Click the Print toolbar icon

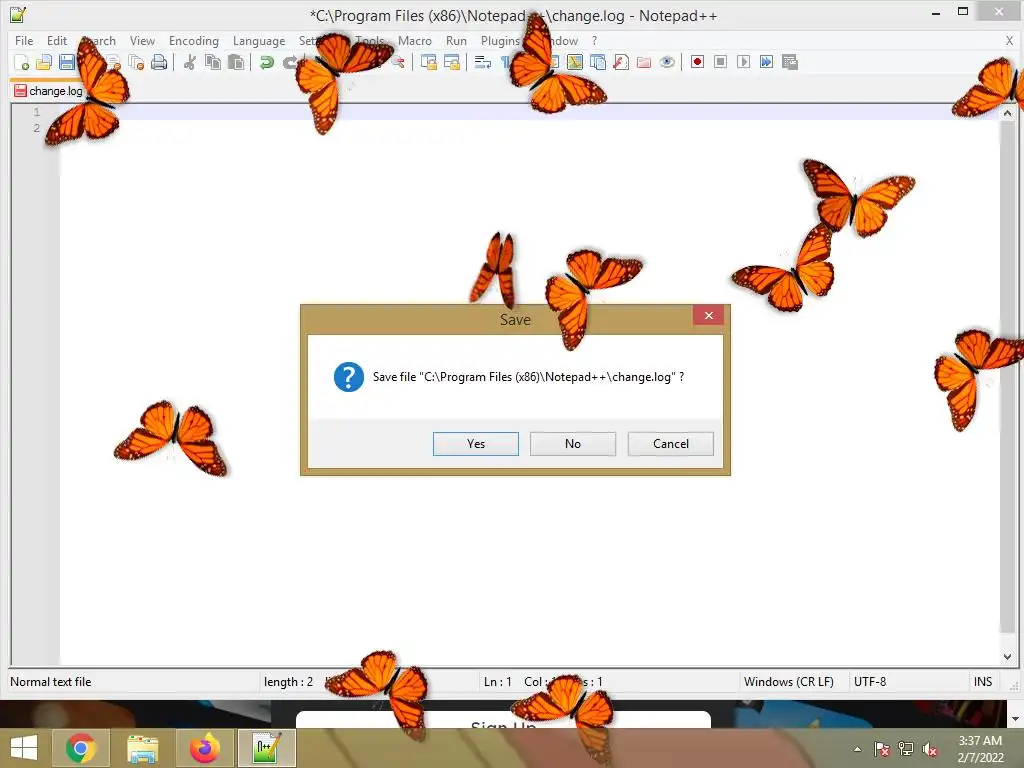click(x=159, y=62)
